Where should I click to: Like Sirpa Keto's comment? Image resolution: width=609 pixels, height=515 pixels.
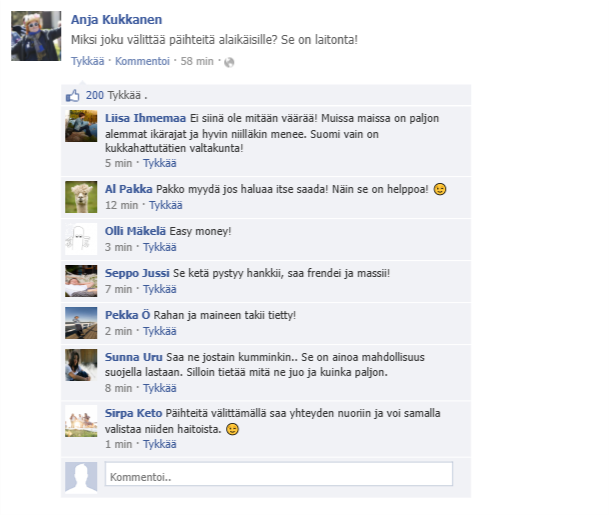(160, 444)
